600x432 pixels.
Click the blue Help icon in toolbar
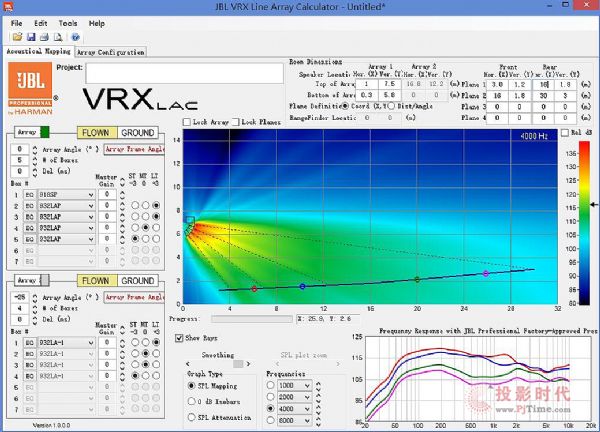click(74, 37)
